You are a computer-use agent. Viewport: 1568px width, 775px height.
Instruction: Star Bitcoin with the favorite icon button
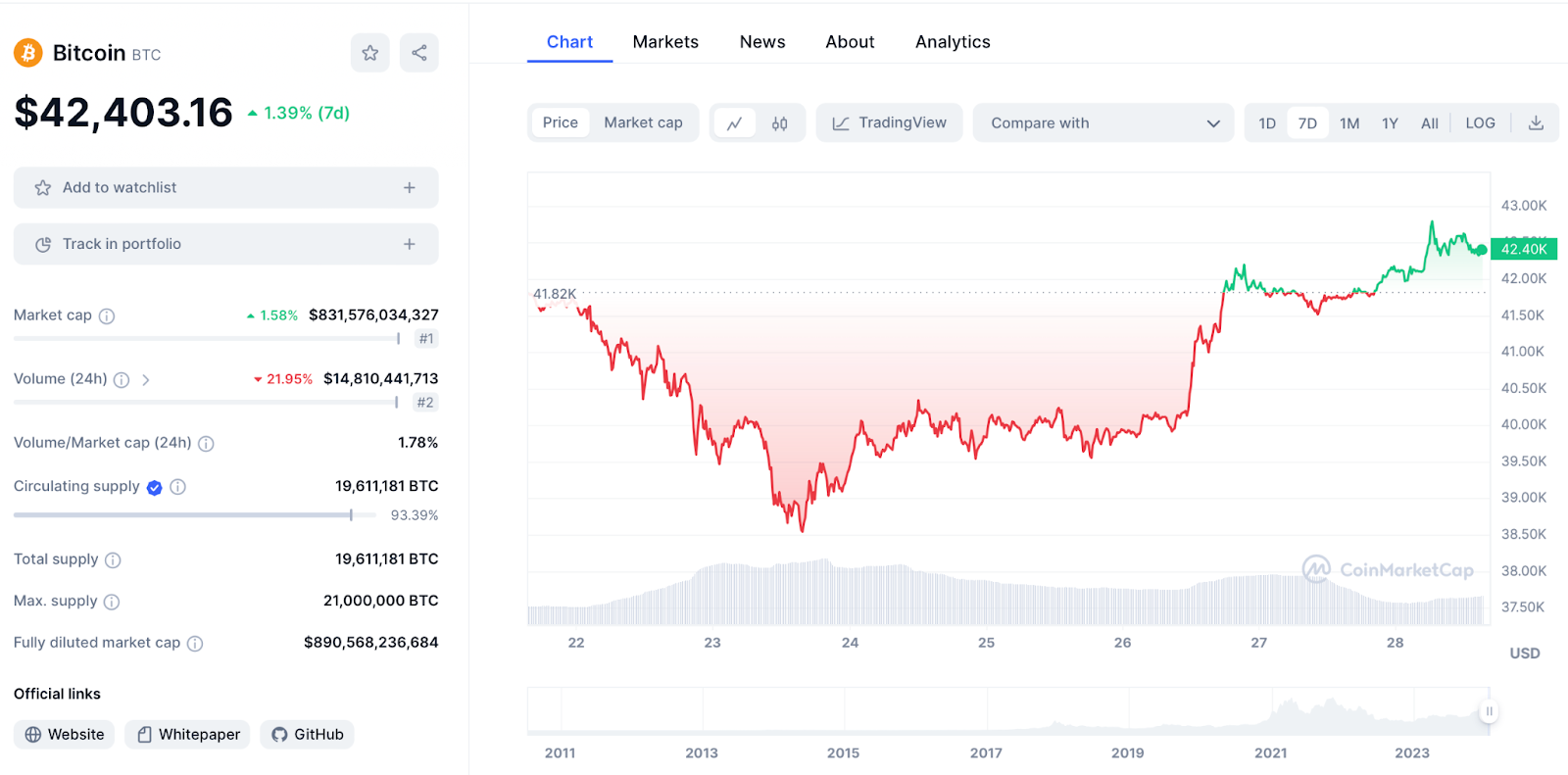pyautogui.click(x=370, y=53)
